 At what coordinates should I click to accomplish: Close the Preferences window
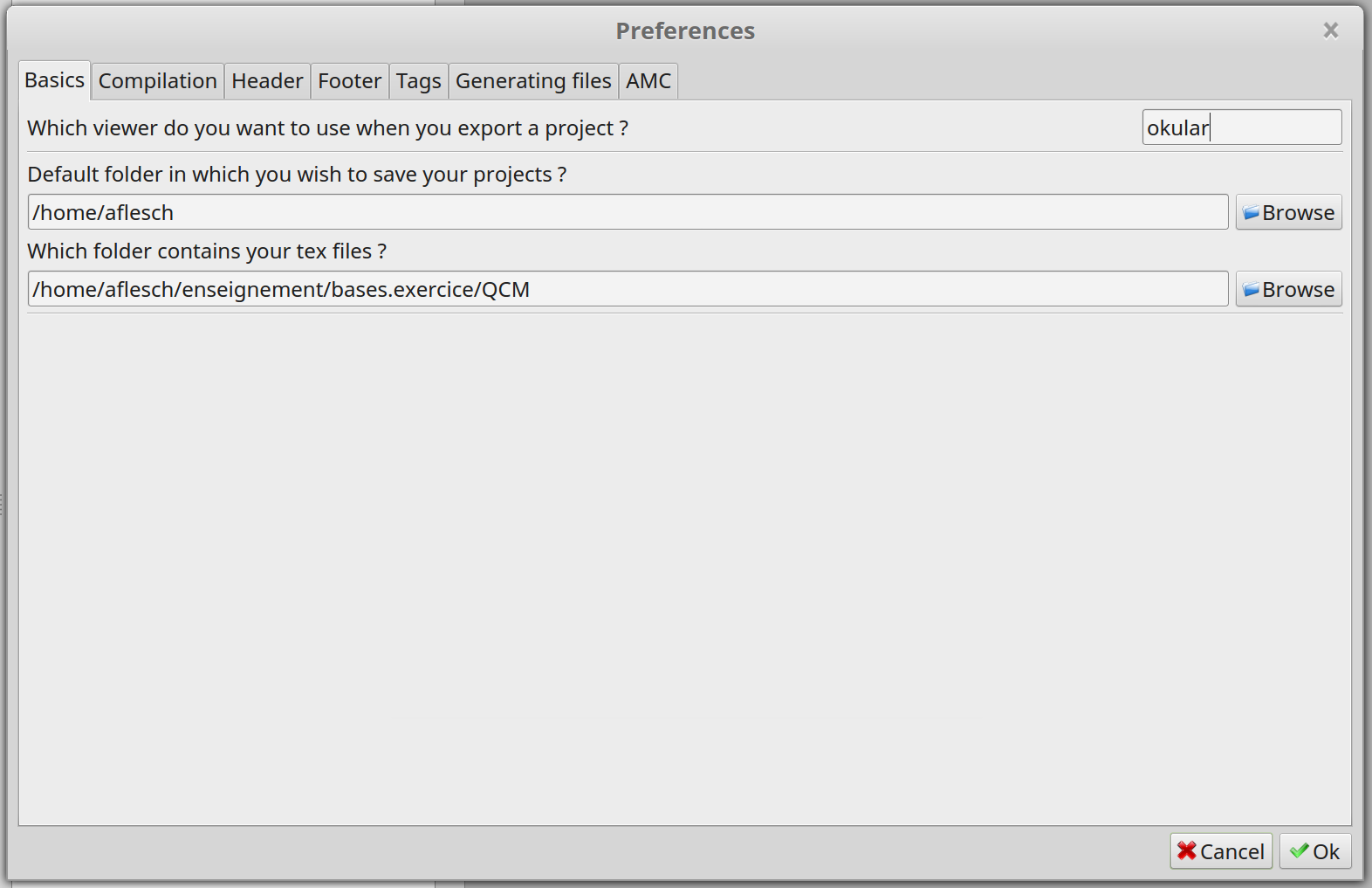(1330, 31)
